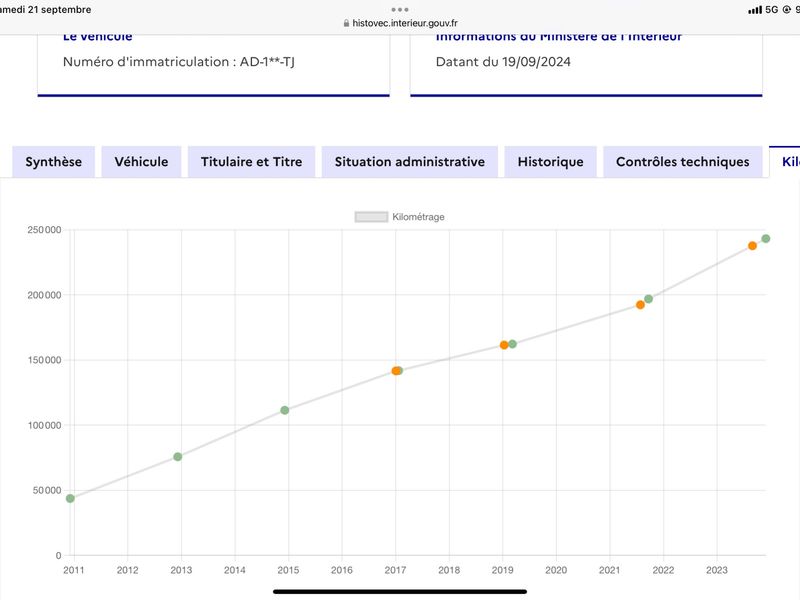The height and width of the screenshot is (600, 800).
Task: Tap the 5G network indicator
Action: [x=771, y=10]
